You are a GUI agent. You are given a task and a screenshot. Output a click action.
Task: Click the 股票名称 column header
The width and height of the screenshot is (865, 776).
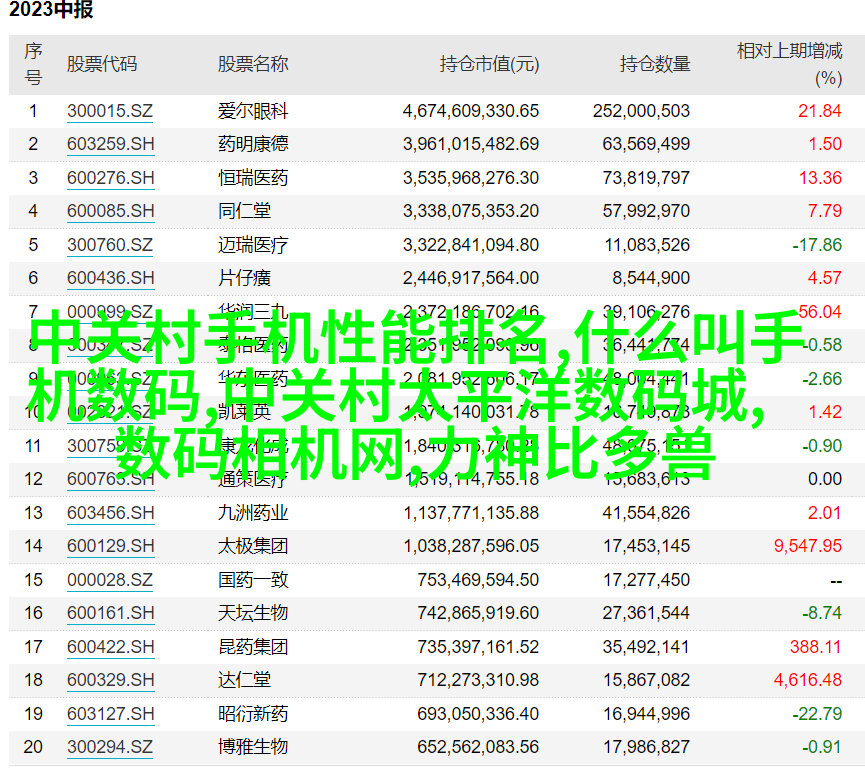253,65
